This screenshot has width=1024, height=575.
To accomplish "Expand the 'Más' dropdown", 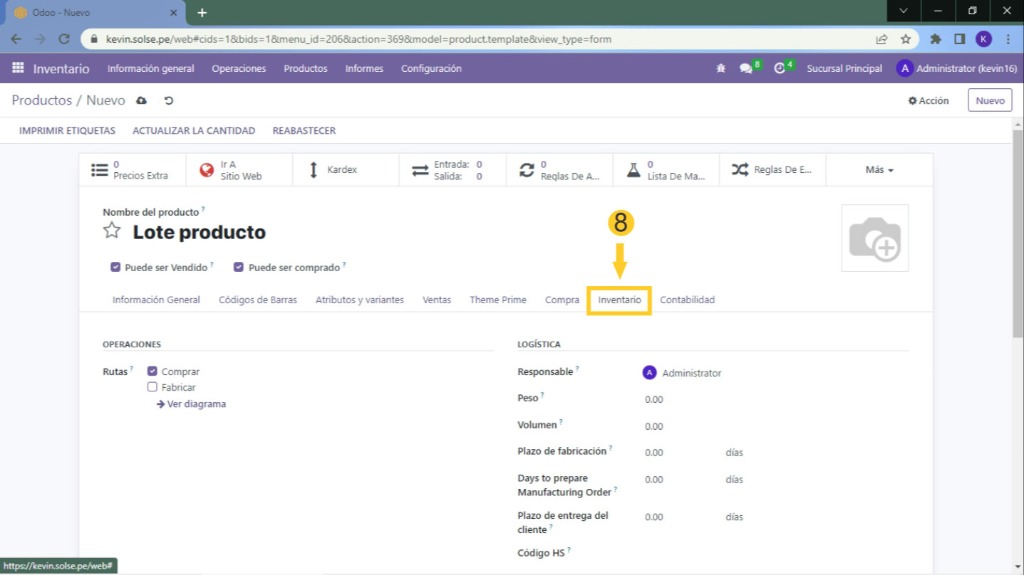I will point(879,170).
